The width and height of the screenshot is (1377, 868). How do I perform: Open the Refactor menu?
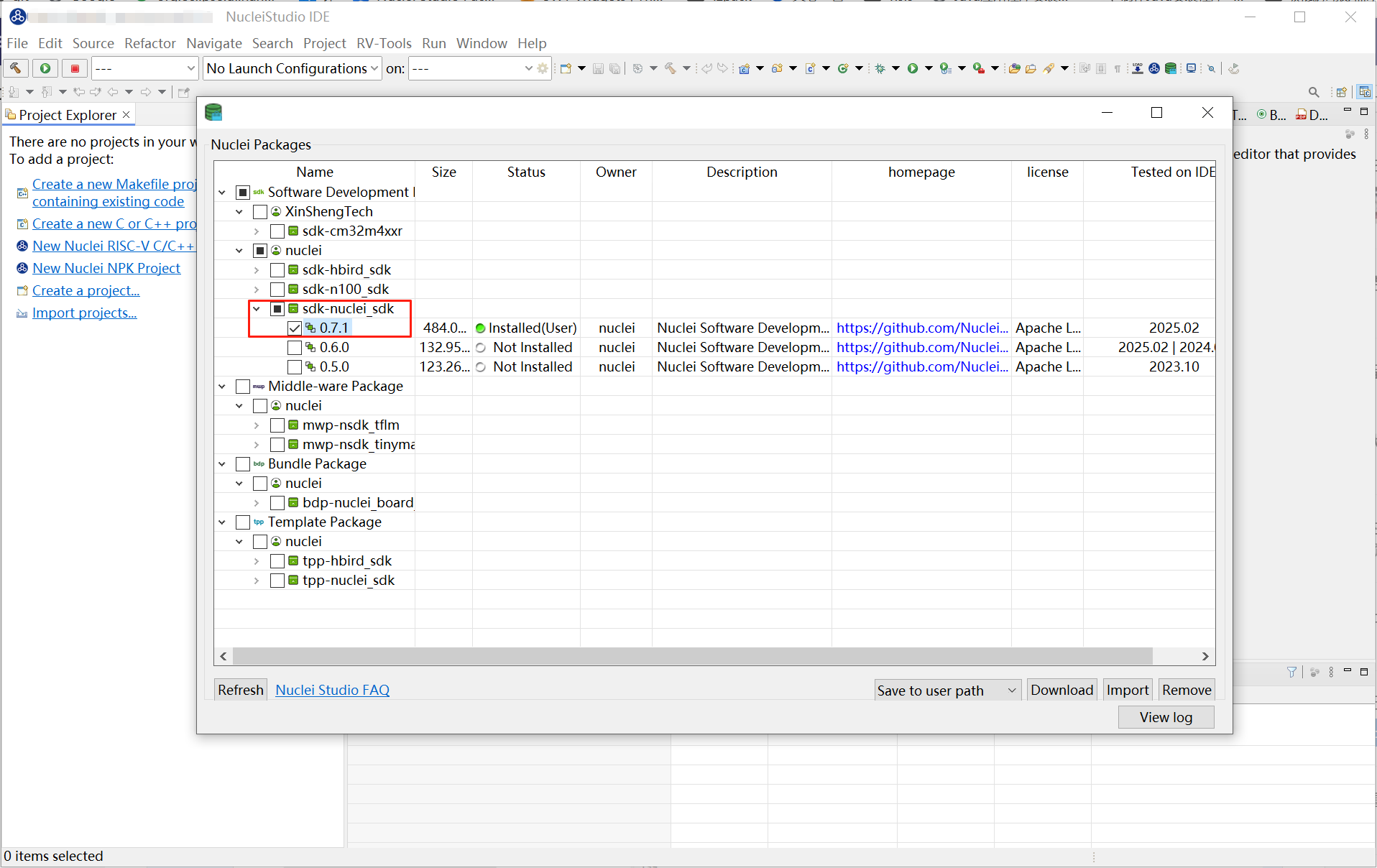click(x=150, y=43)
